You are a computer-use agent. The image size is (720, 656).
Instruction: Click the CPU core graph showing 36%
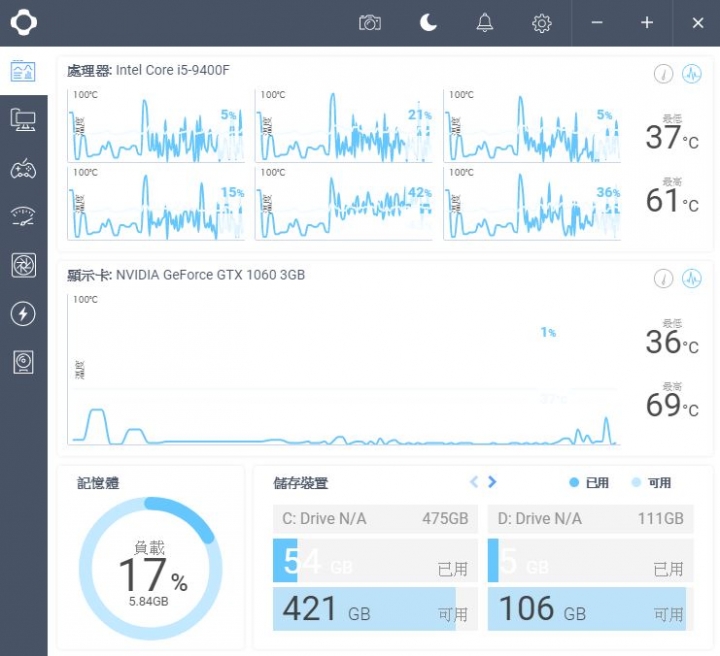[x=532, y=203]
